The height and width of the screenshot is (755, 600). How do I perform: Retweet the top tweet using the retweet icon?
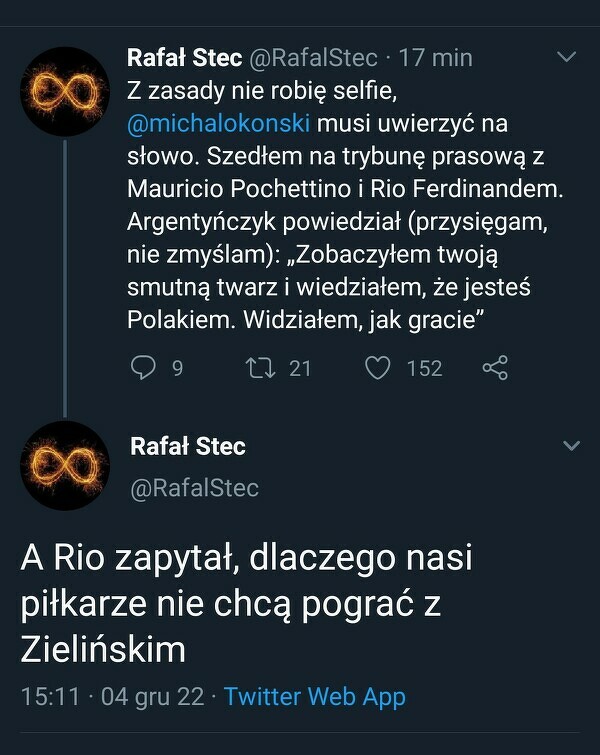[258, 368]
